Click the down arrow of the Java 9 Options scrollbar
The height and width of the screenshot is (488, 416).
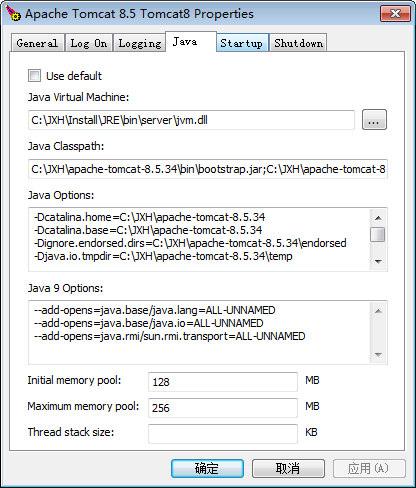coord(378,354)
